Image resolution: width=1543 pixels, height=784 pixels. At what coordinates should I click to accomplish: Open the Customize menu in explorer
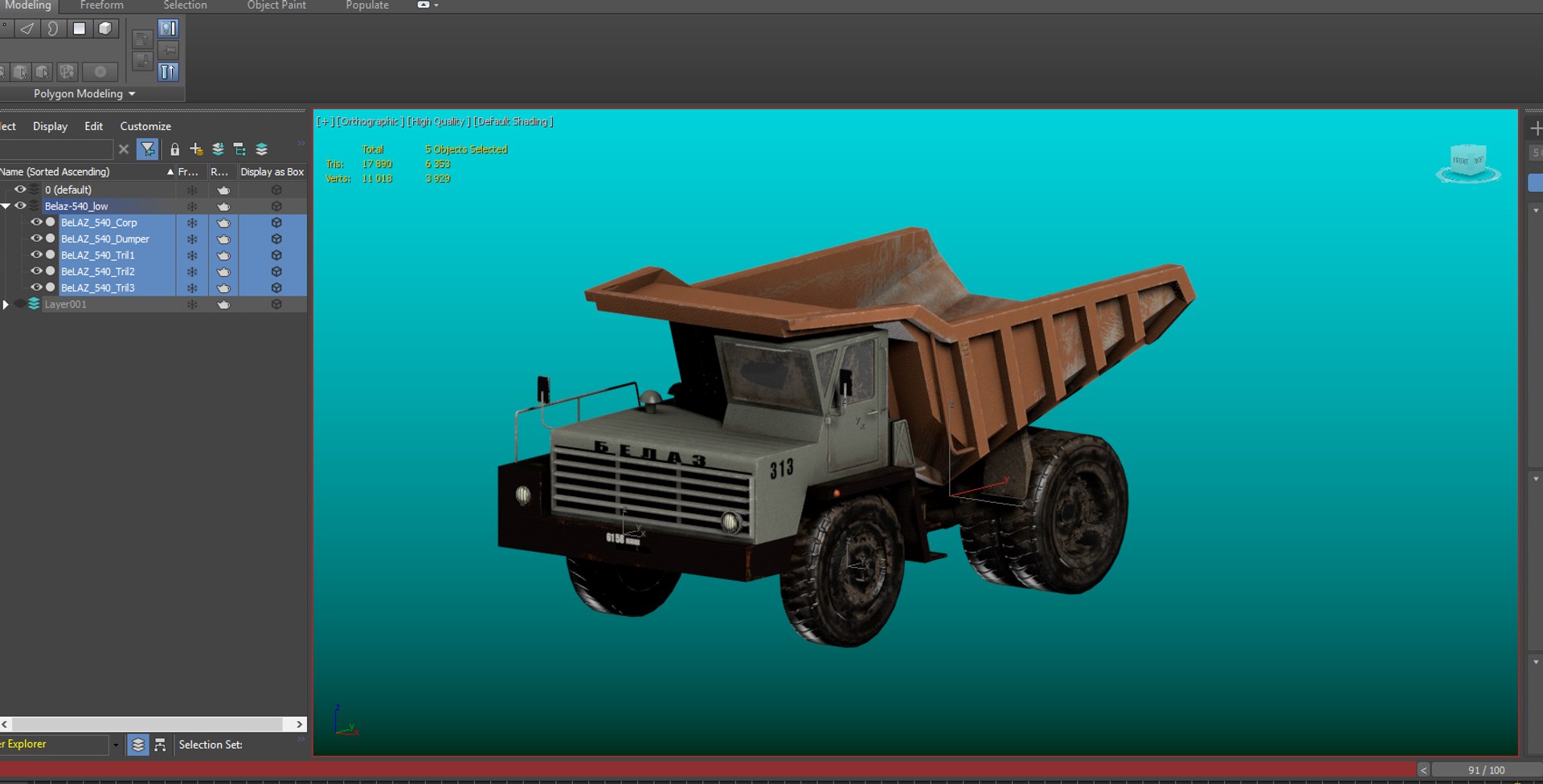[x=145, y=126]
